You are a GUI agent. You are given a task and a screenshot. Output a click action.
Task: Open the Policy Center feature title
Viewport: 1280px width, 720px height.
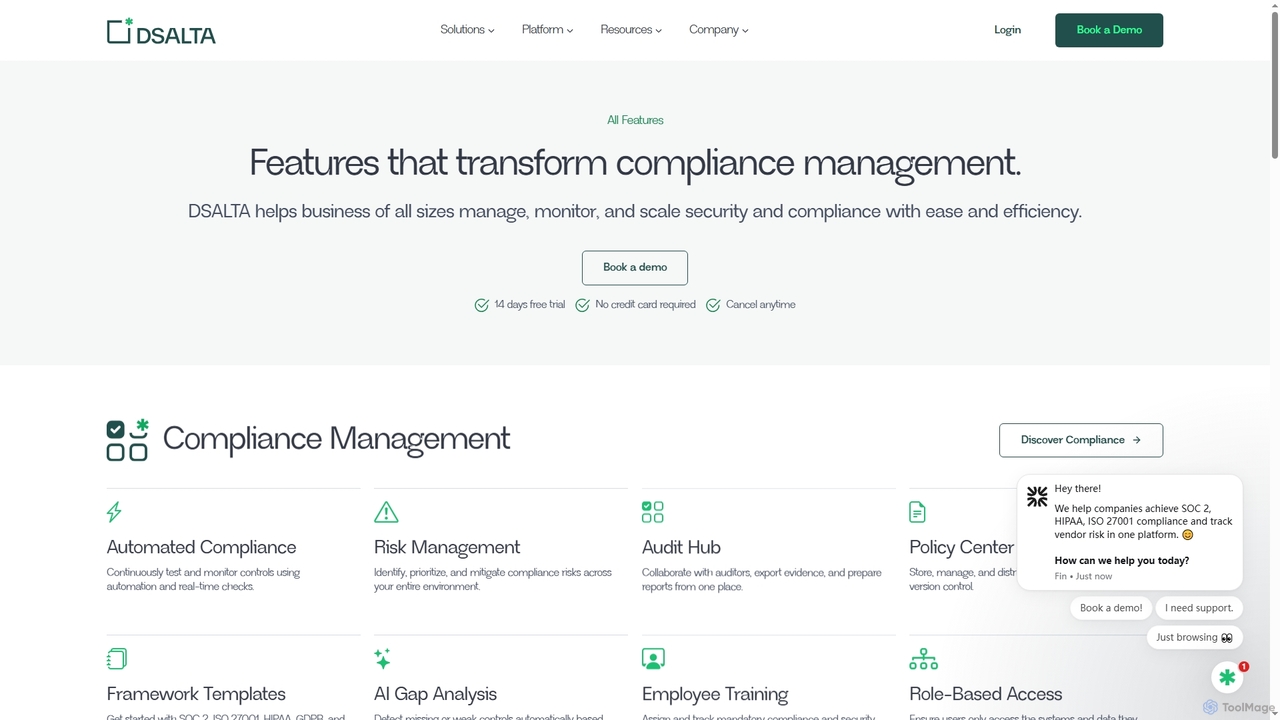pyautogui.click(x=961, y=547)
